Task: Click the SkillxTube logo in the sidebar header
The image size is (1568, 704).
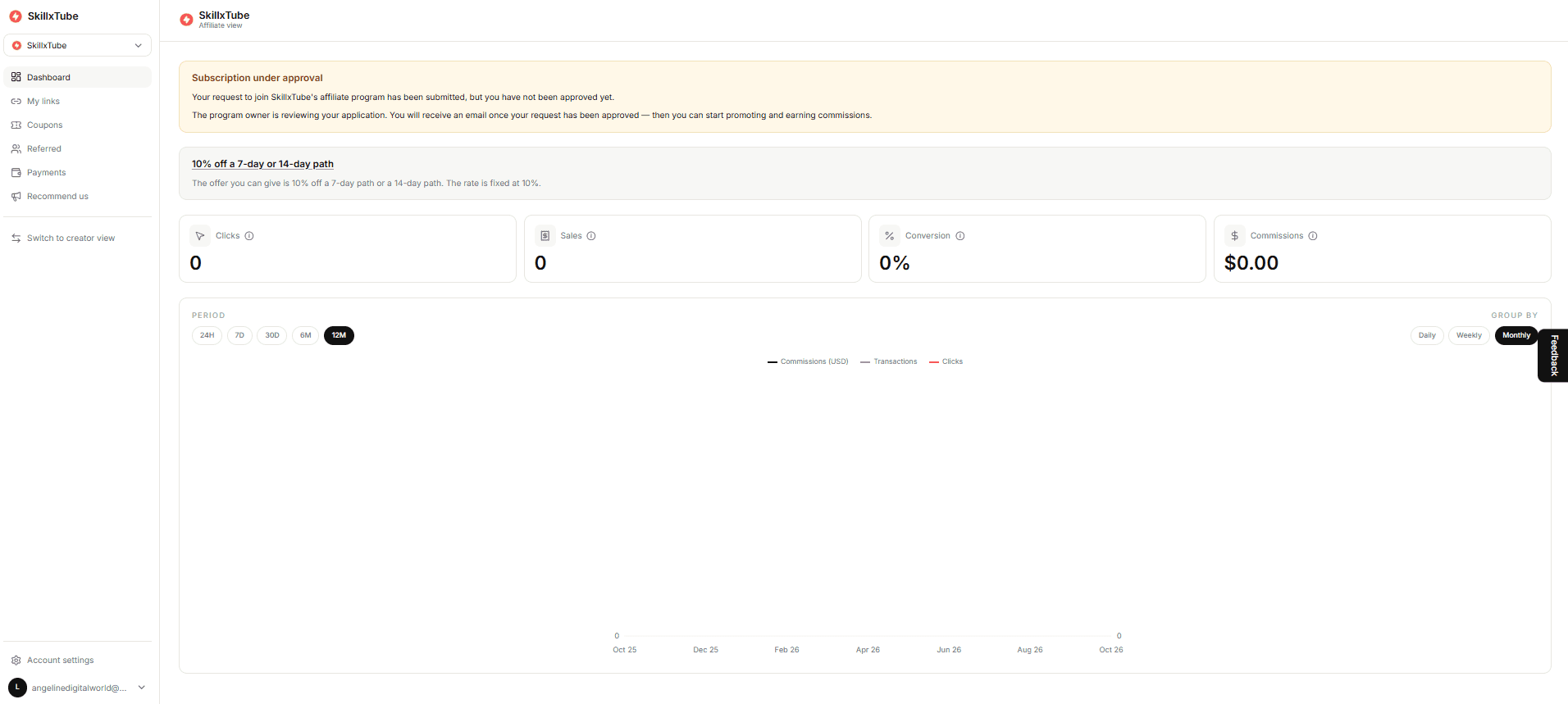Action: coord(16,16)
